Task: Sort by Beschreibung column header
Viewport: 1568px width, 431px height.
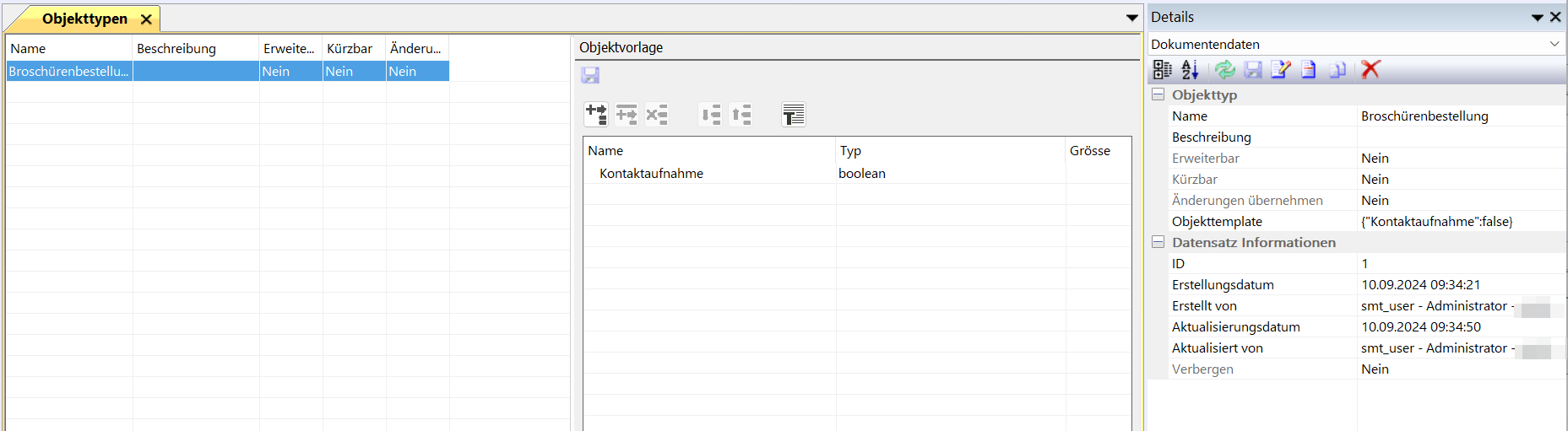Action: pos(196,48)
